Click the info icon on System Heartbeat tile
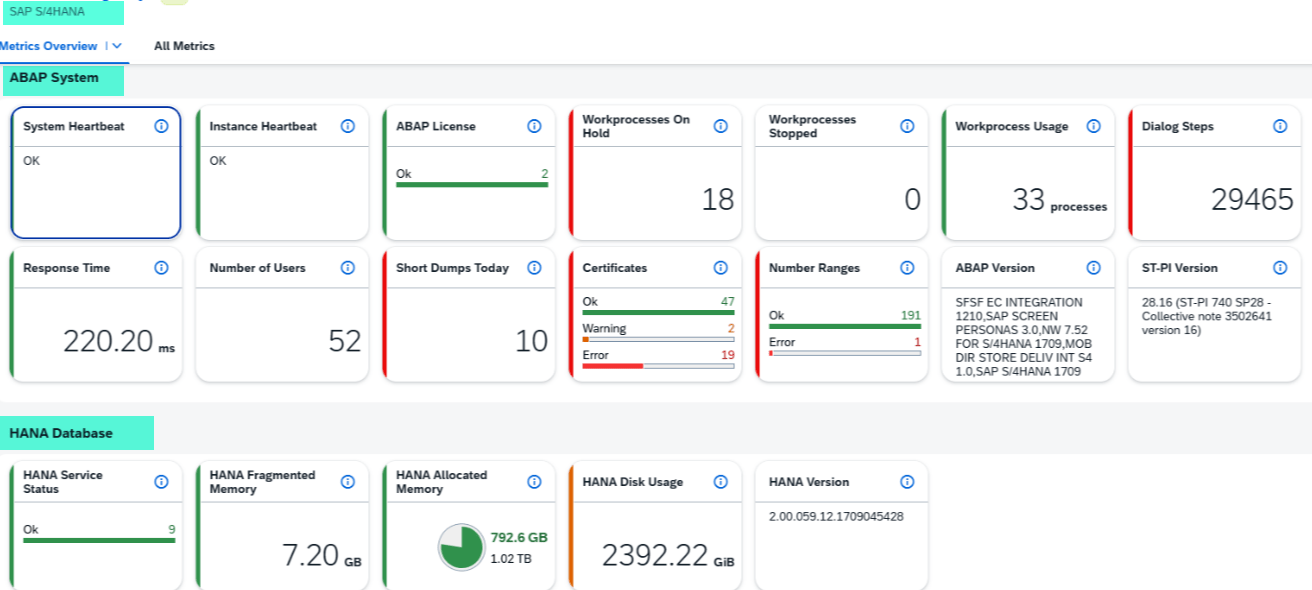This screenshot has height=590, width=1312. 161,126
